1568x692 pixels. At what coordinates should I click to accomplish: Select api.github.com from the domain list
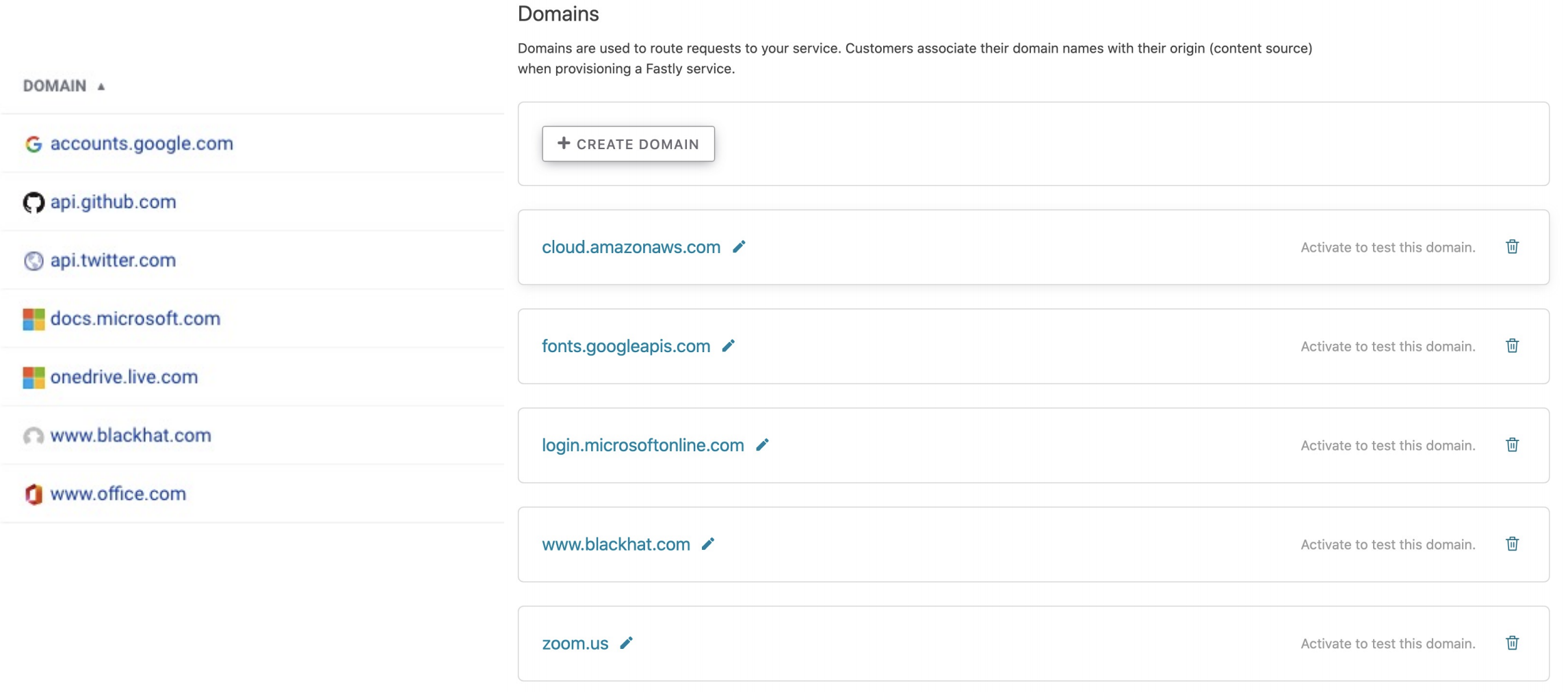tap(113, 202)
